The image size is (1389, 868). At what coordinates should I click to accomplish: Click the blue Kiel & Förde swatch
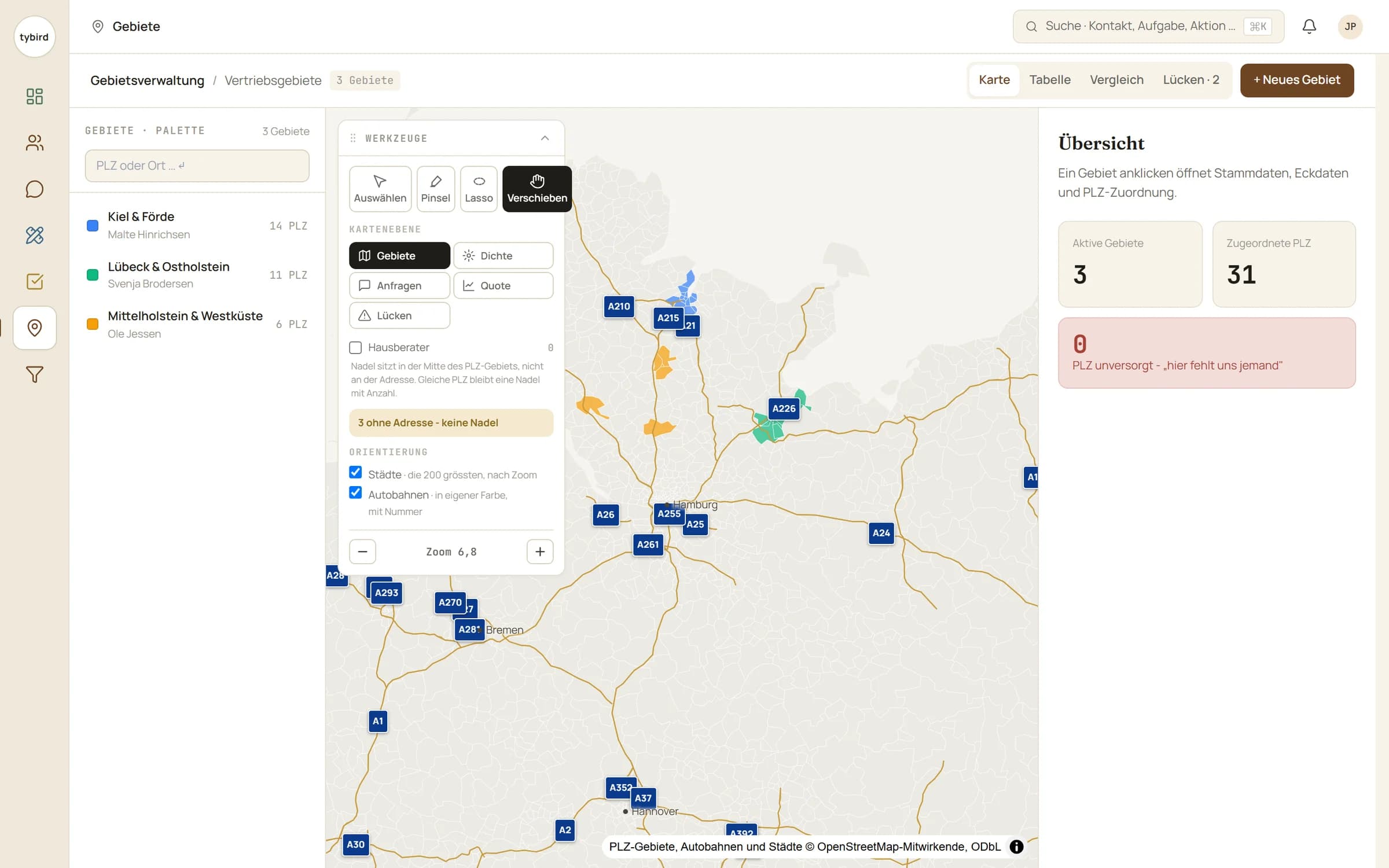coord(93,226)
